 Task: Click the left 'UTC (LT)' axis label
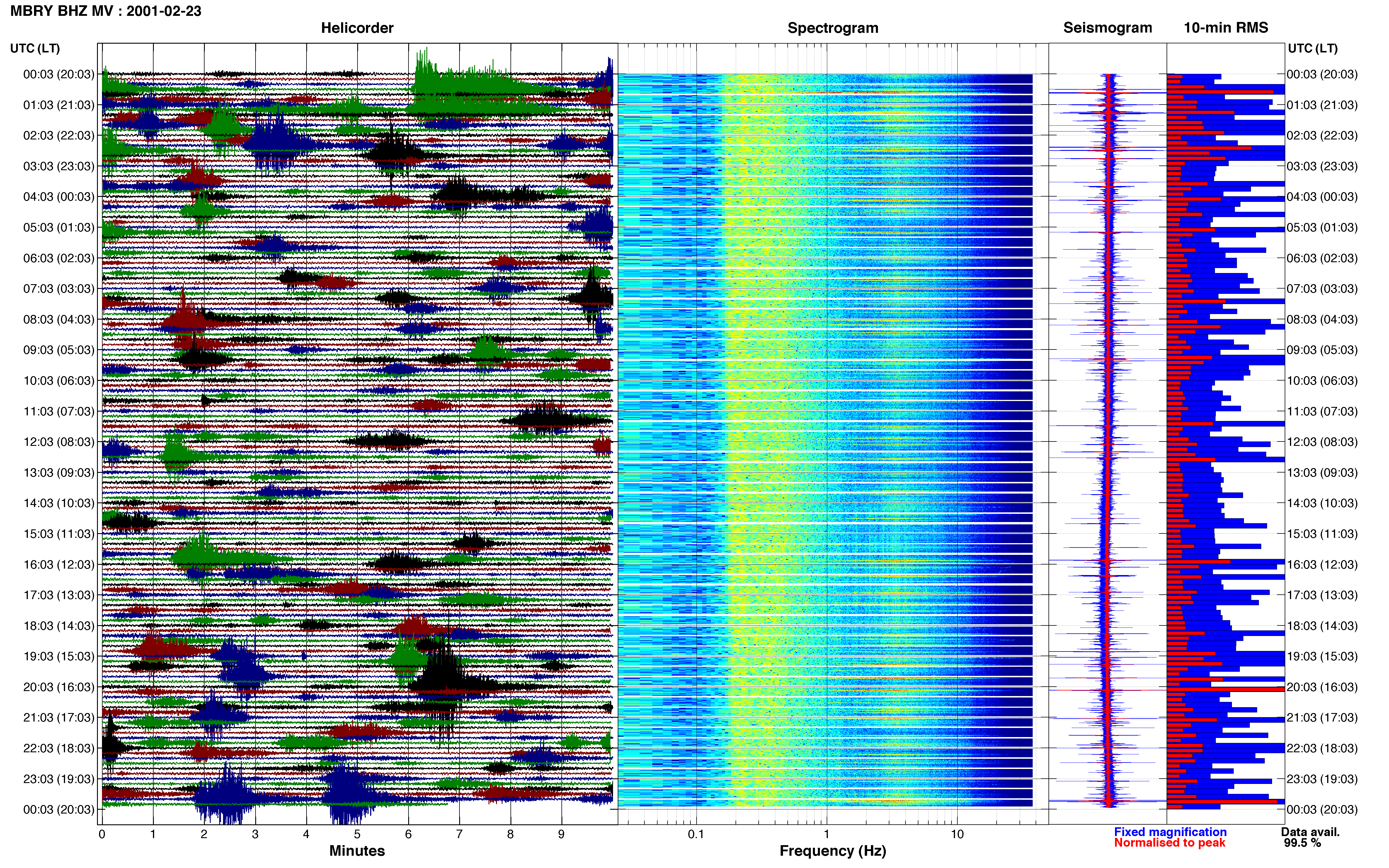(x=35, y=48)
